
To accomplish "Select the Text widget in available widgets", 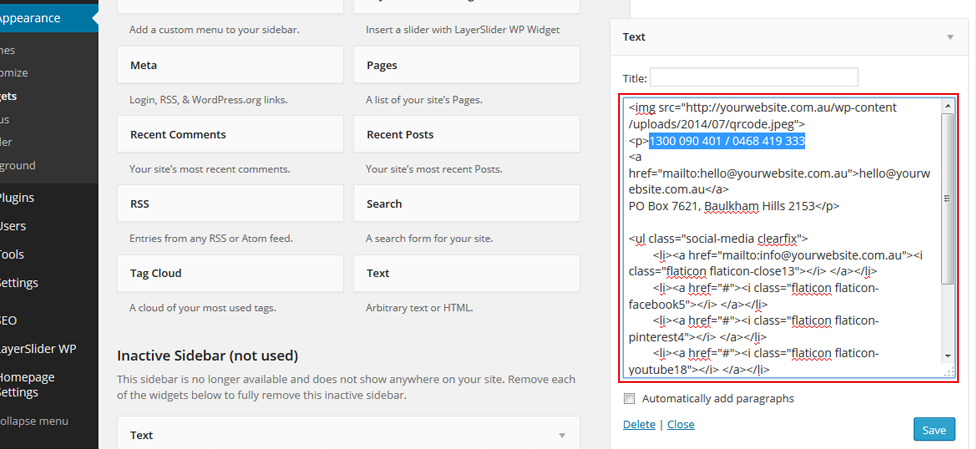I will [x=467, y=273].
